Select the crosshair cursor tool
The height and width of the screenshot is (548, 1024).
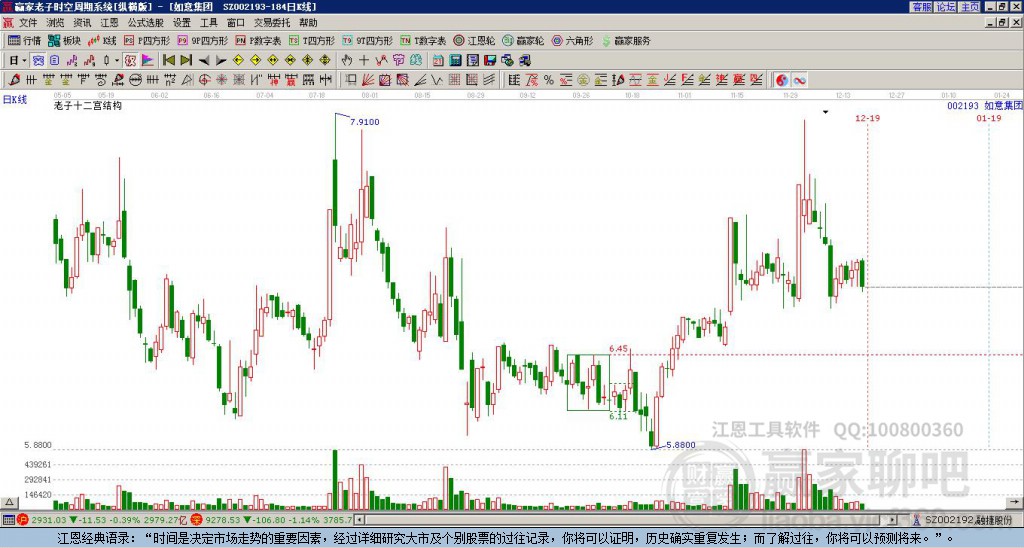(364, 60)
